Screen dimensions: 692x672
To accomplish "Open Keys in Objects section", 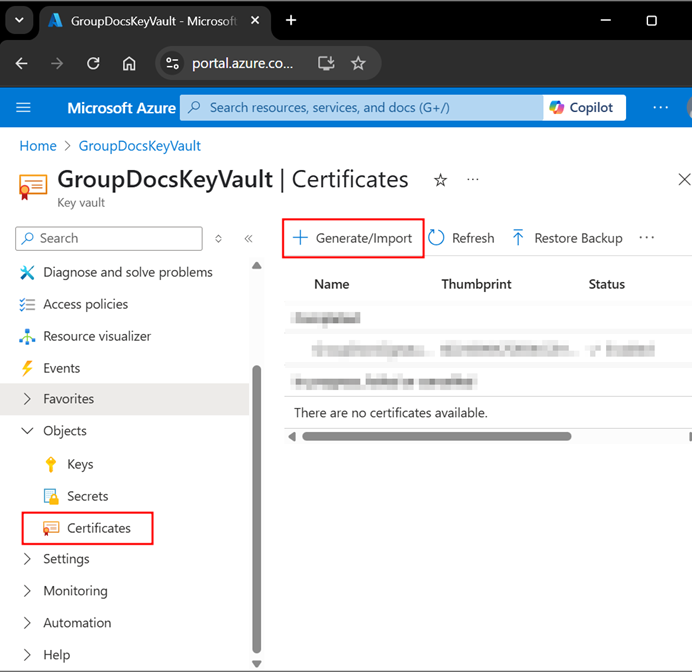I will pos(80,464).
